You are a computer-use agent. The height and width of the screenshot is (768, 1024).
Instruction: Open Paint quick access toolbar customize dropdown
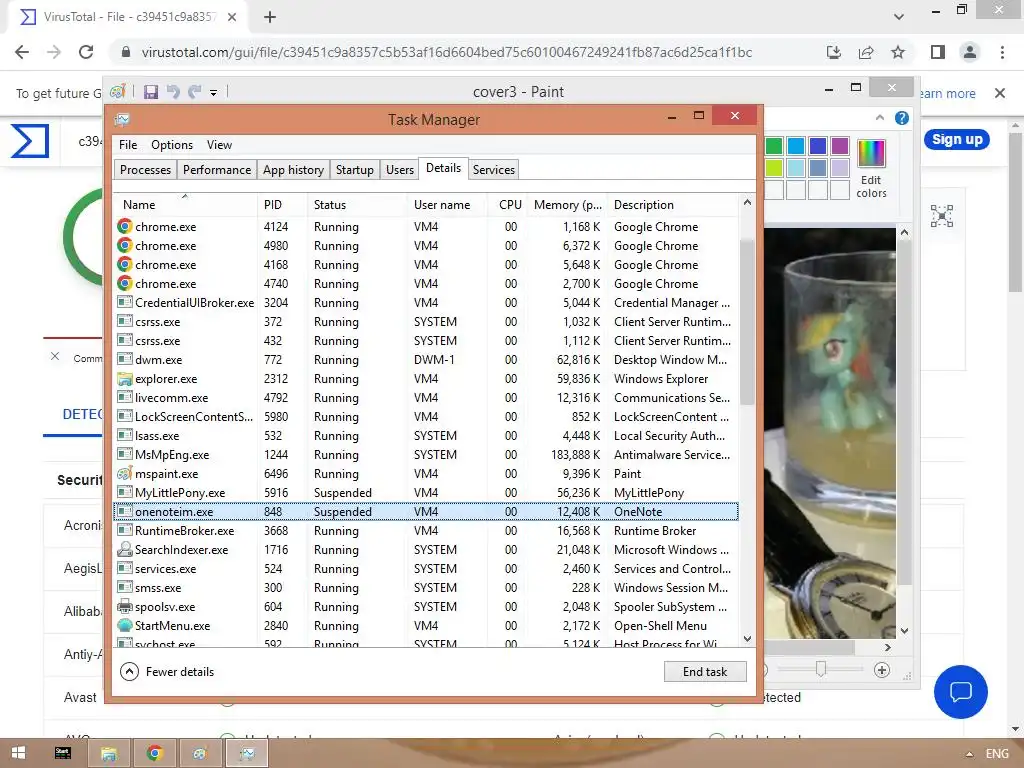tap(214, 93)
